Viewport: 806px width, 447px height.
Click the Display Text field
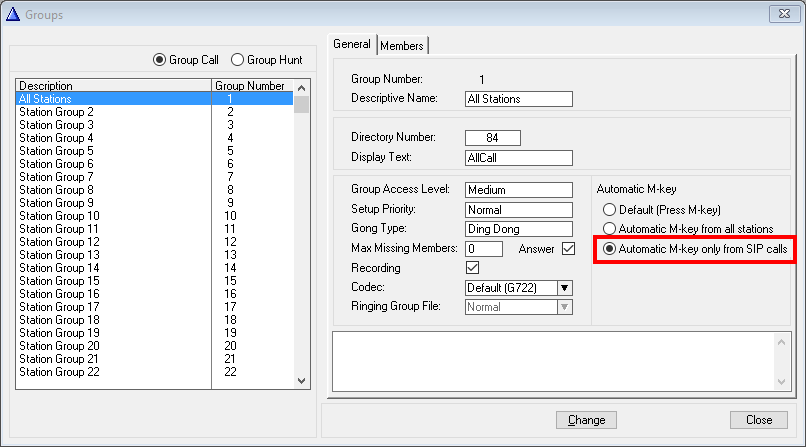click(519, 158)
